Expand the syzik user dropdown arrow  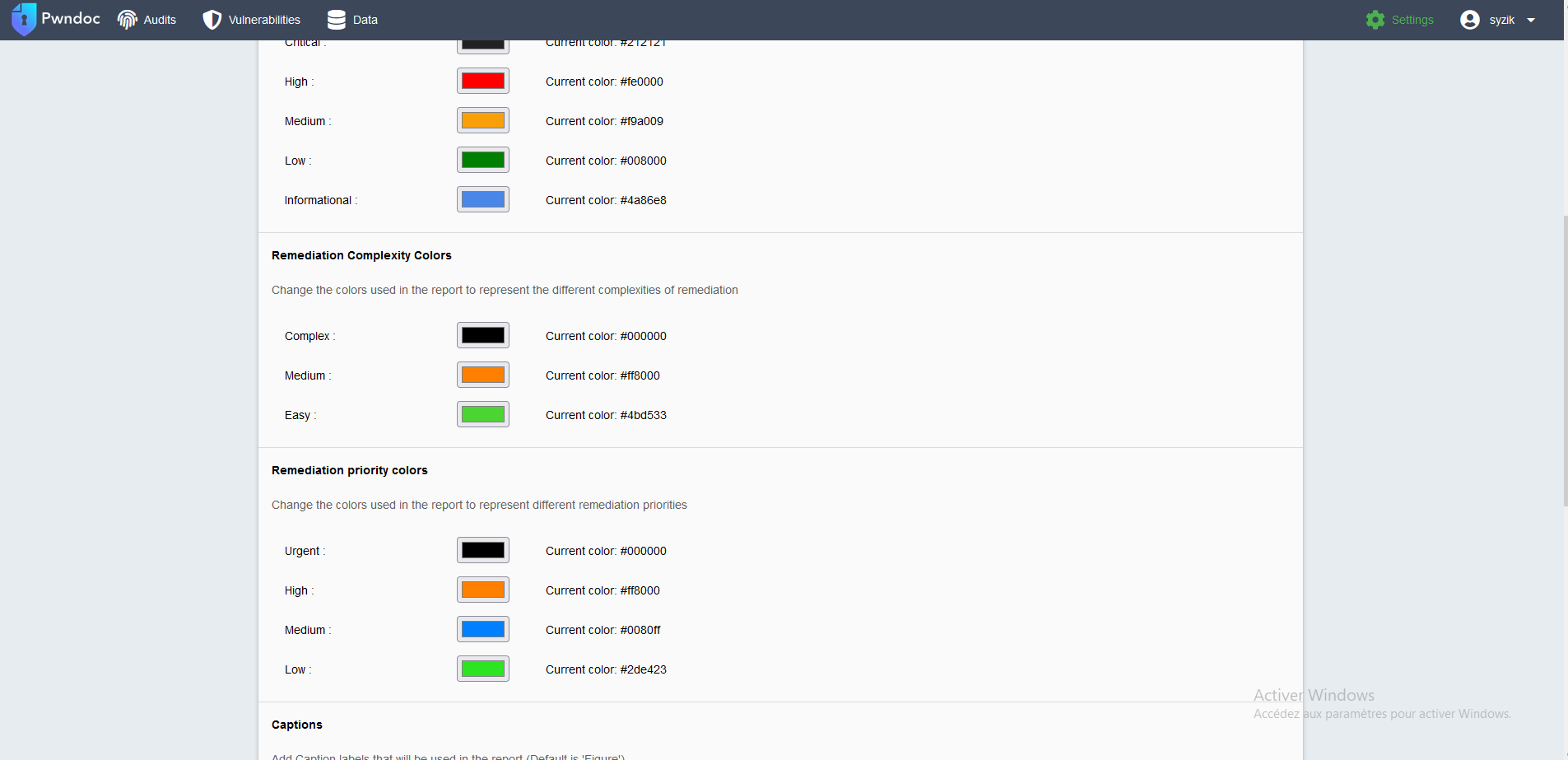1531,20
